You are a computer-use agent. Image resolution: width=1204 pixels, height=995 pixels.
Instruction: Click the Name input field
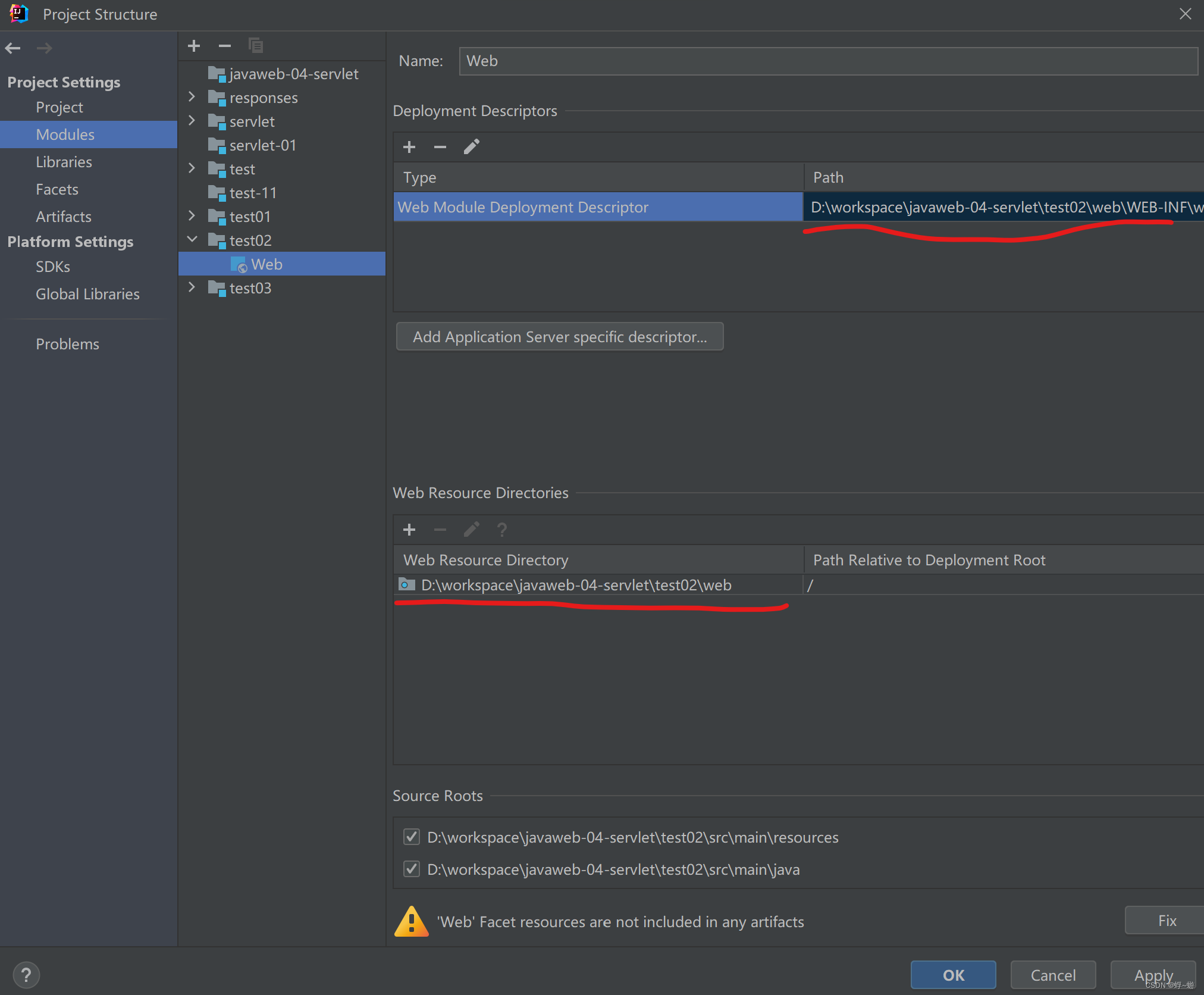click(828, 61)
